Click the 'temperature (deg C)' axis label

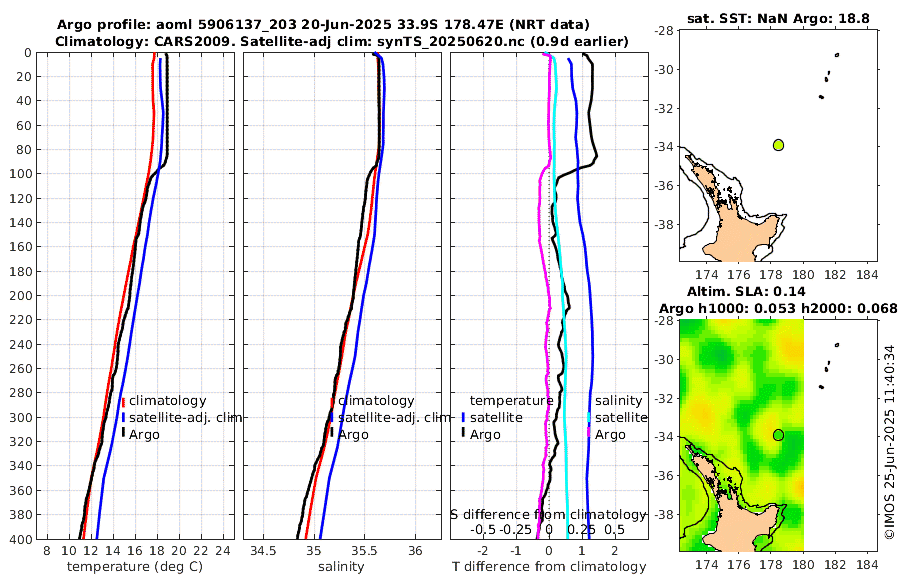[135, 567]
